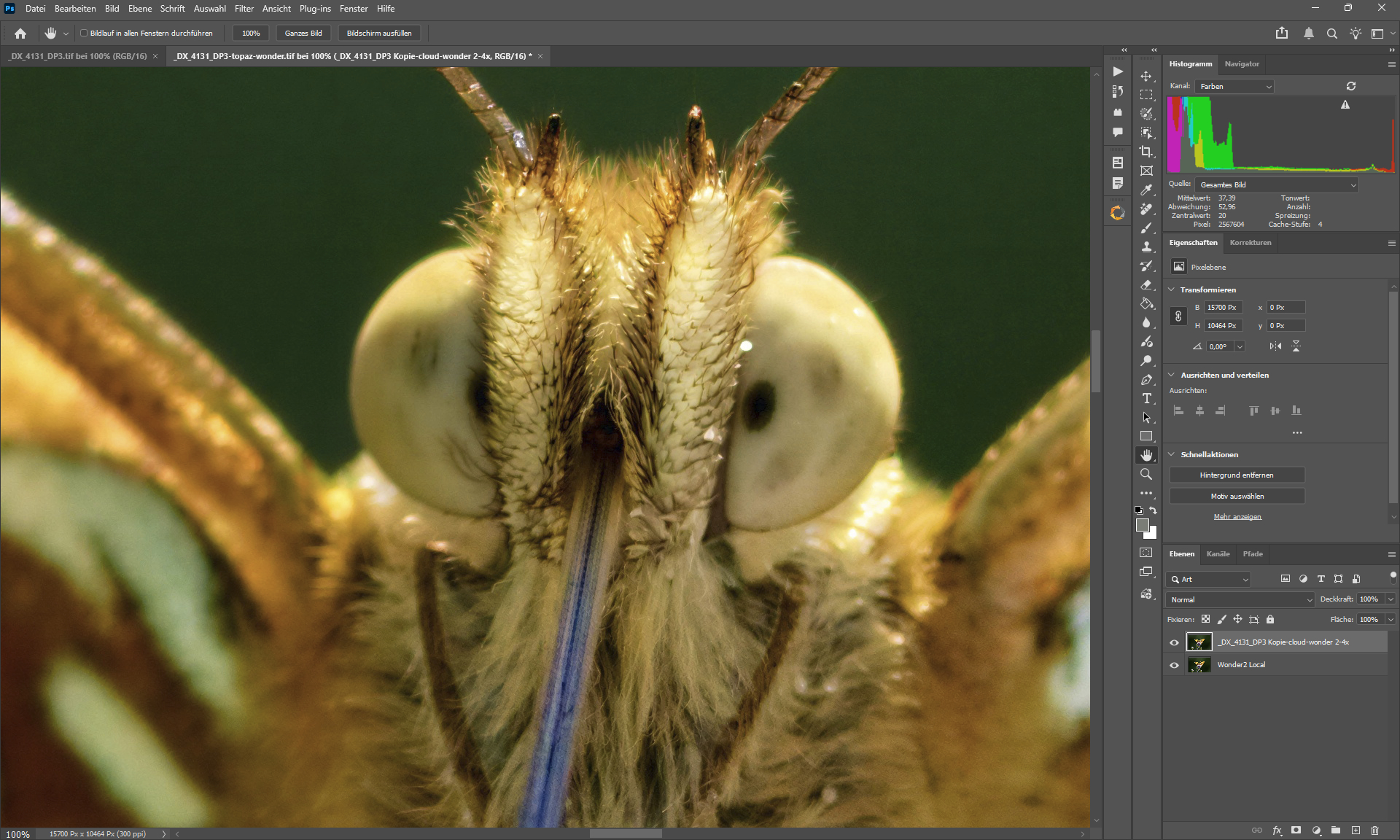Select the Move tool

point(1146,76)
